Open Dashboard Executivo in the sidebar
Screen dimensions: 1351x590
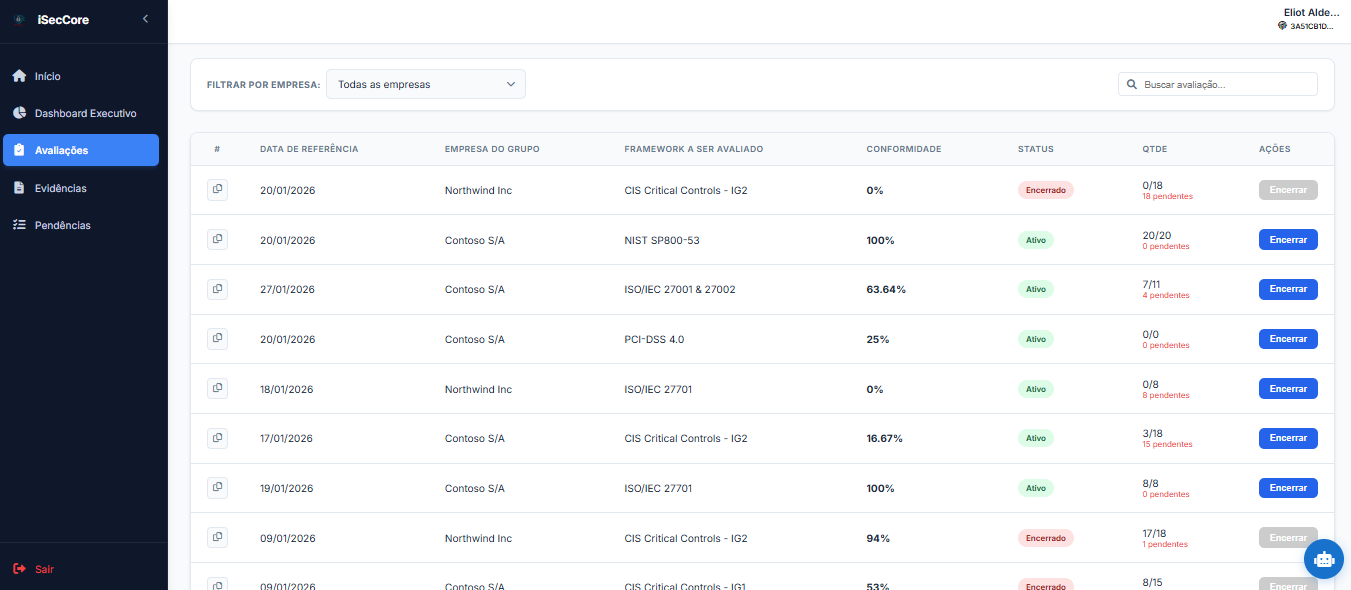point(81,113)
